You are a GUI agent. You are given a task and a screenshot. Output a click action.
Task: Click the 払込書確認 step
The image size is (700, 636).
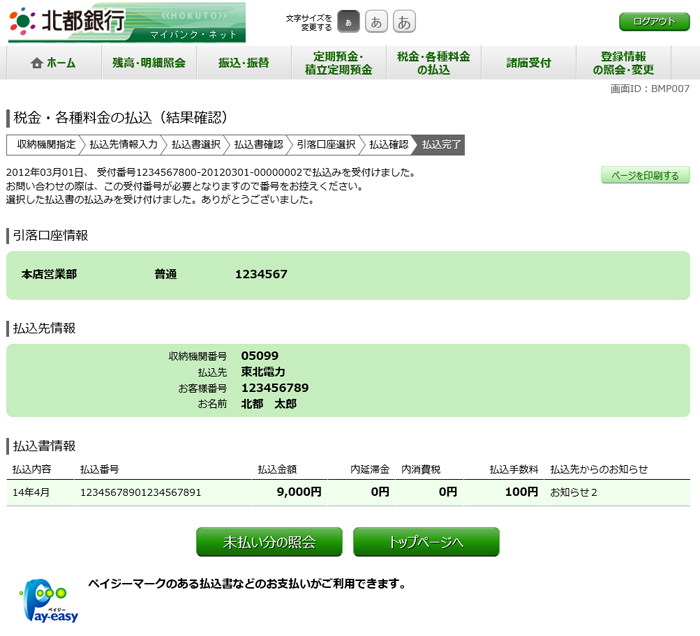tap(259, 145)
